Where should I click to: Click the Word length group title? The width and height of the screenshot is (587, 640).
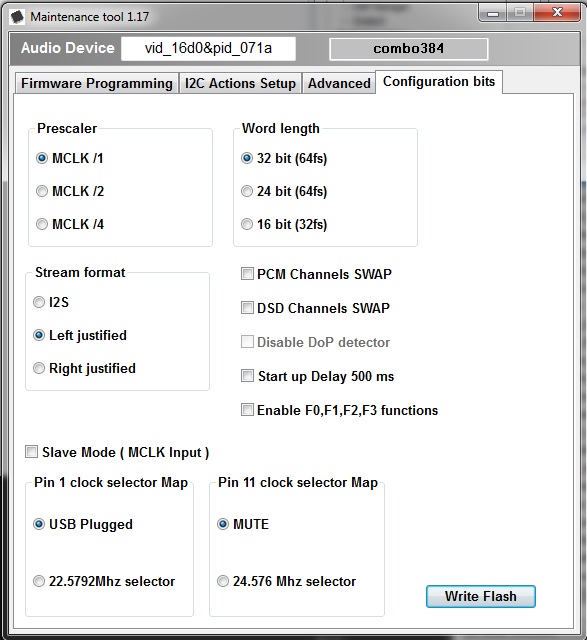coord(281,128)
